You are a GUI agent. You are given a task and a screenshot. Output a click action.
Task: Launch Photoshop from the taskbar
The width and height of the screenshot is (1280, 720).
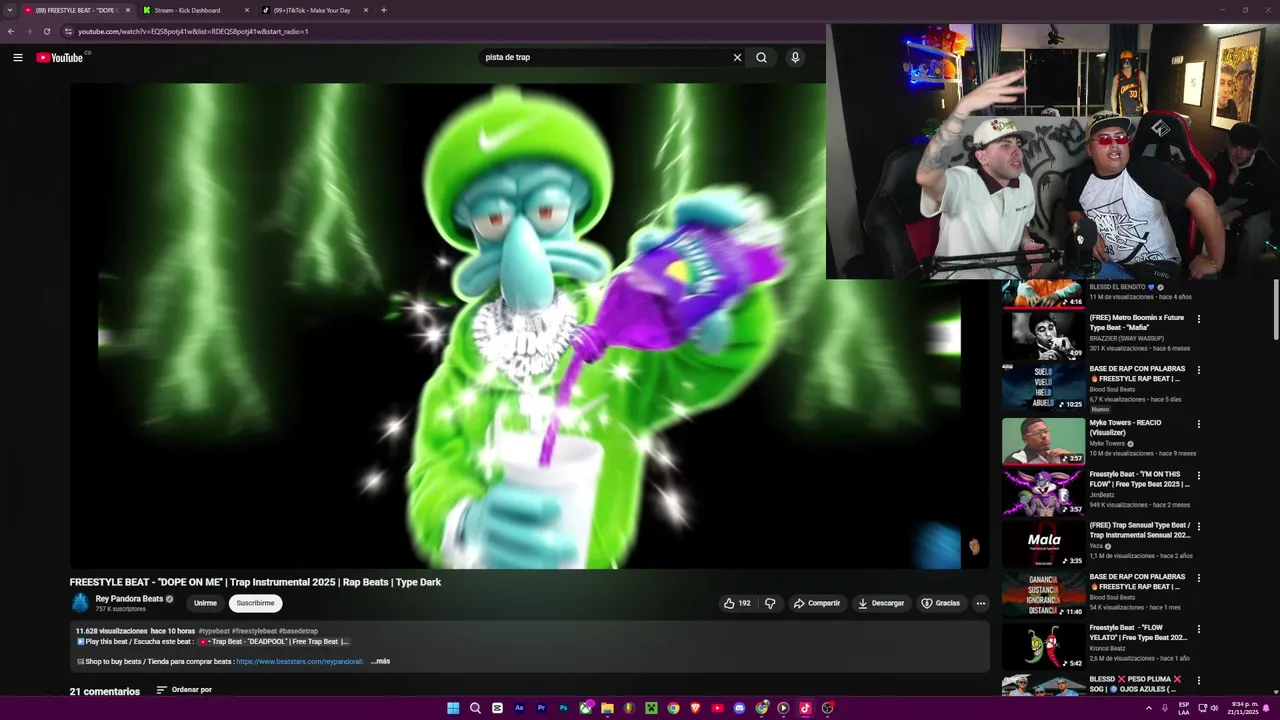click(x=563, y=708)
